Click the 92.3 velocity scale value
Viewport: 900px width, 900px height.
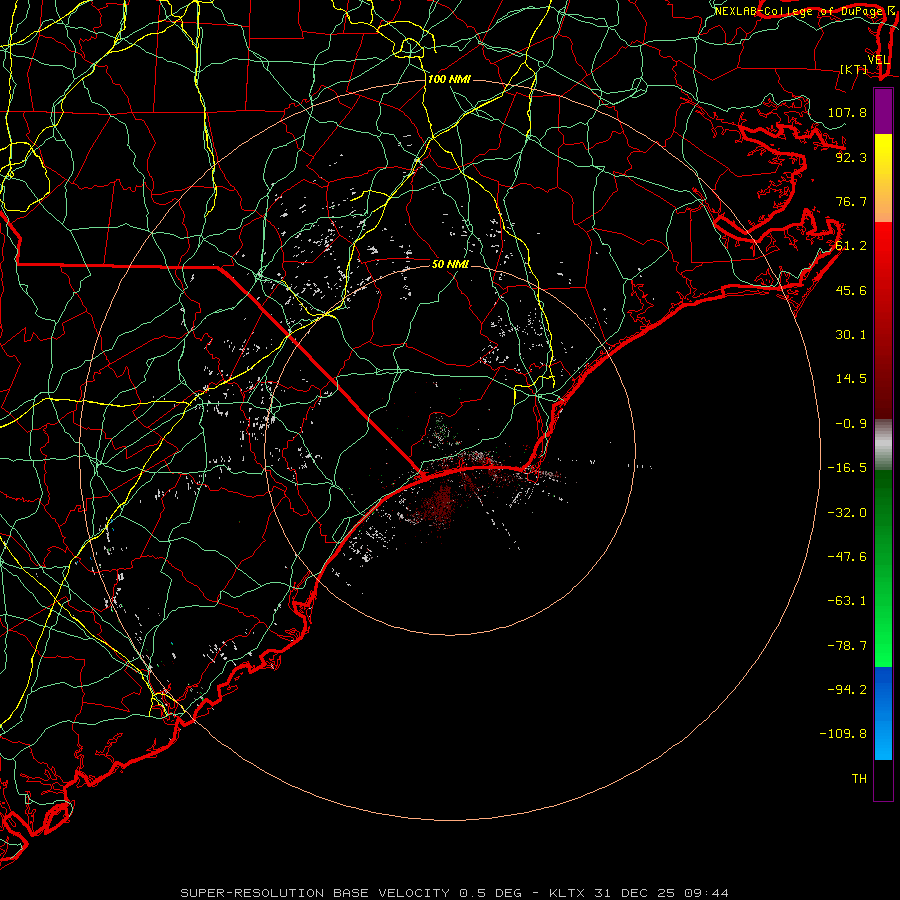[851, 157]
